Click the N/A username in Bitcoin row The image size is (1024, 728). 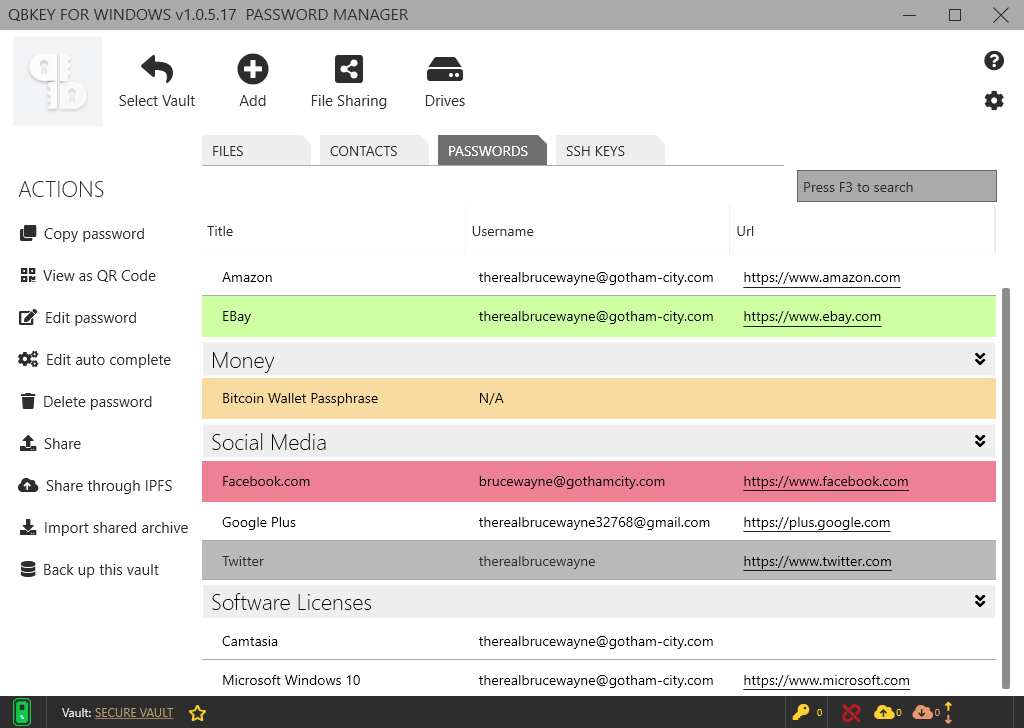[491, 398]
